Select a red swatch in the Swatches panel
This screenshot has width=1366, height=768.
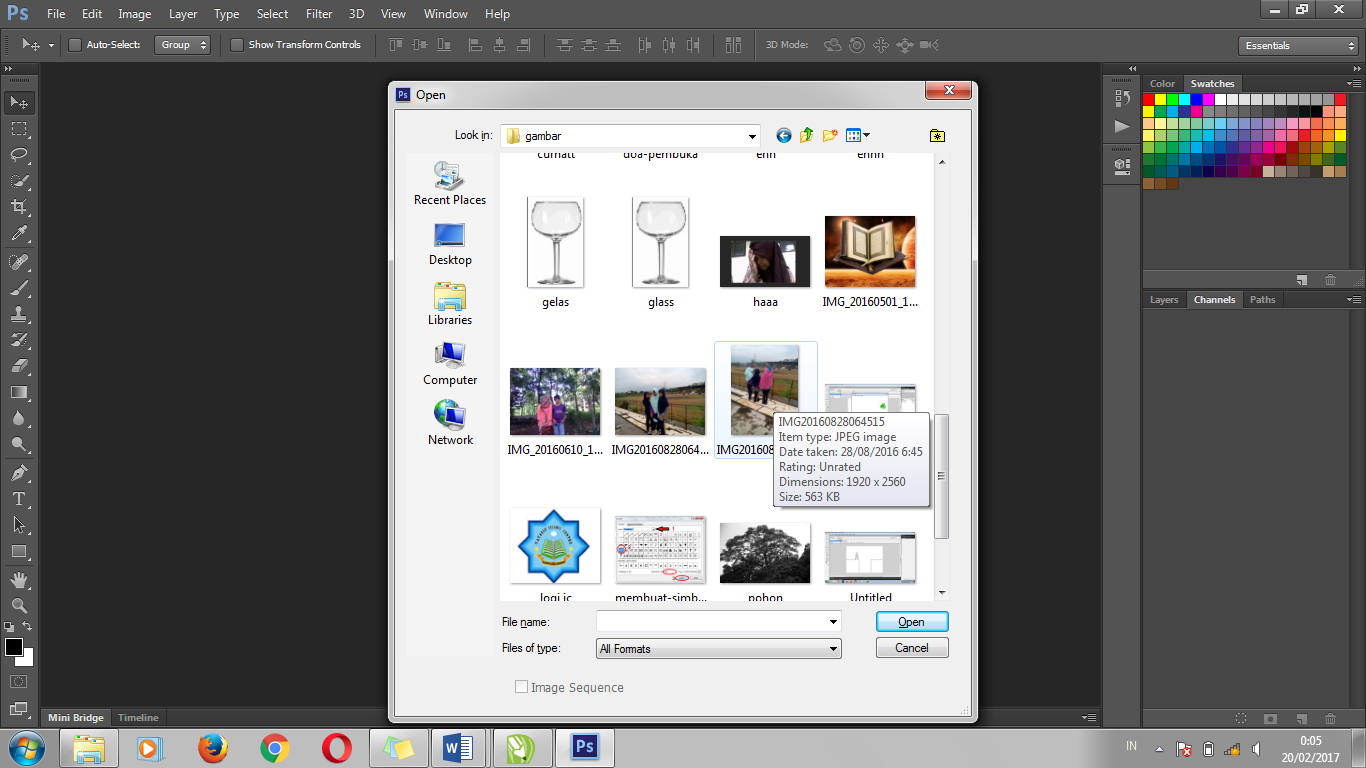coord(1150,98)
